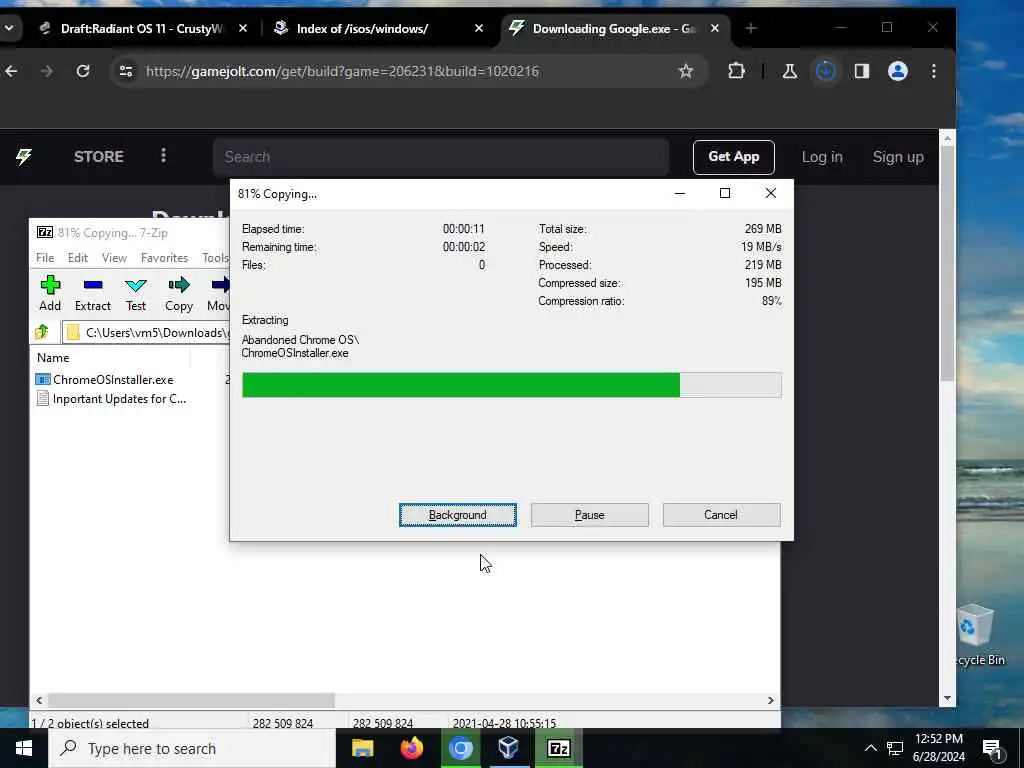The image size is (1024, 768).
Task: Cancel the copying operation
Action: click(x=721, y=515)
